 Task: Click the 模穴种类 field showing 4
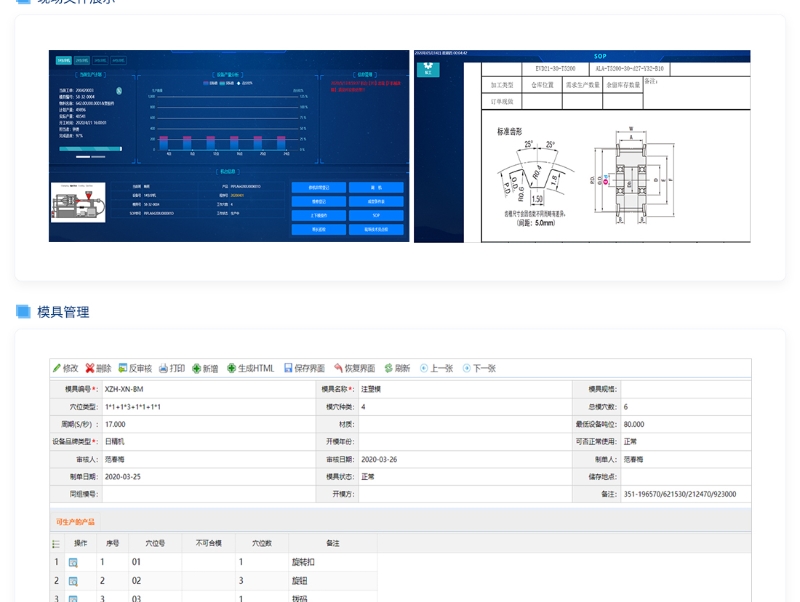click(465, 407)
